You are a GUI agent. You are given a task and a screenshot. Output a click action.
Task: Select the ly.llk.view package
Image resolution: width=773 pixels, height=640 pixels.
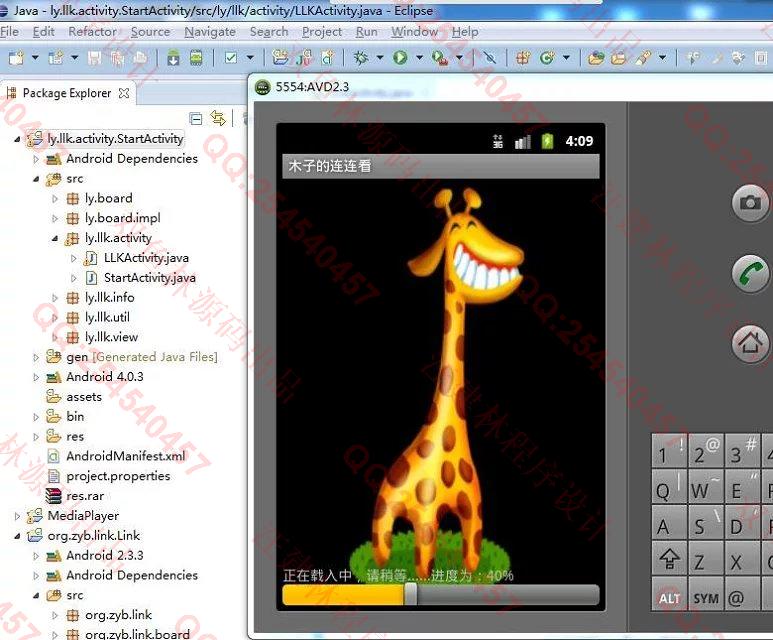[x=111, y=337]
